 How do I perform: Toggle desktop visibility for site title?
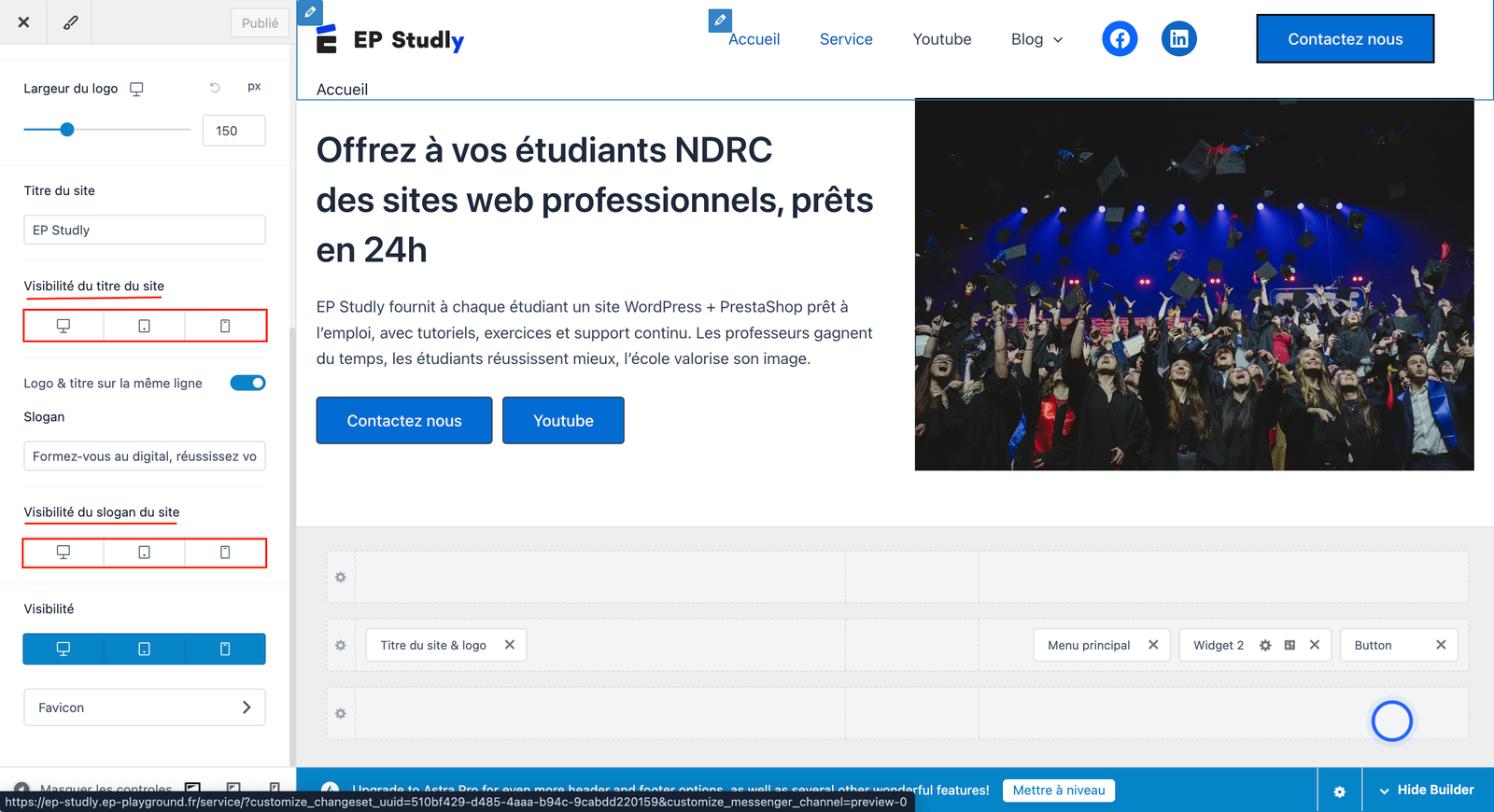(63, 326)
